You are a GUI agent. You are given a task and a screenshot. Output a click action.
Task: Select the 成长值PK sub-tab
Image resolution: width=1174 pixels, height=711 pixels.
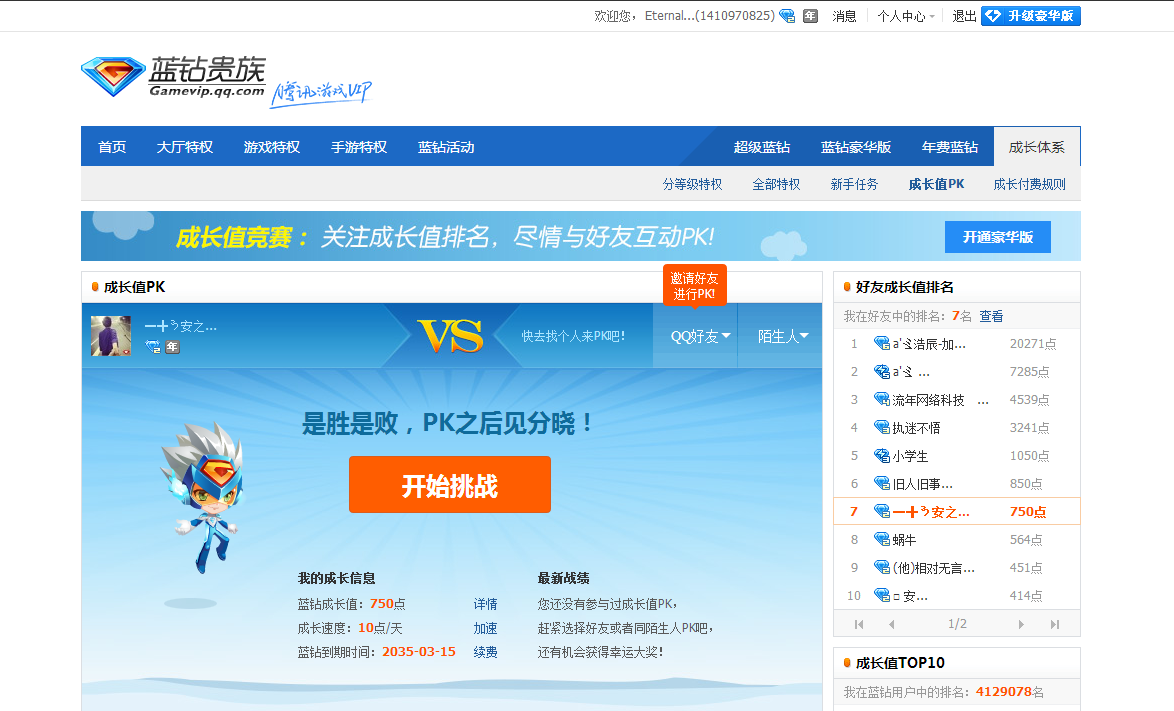(x=936, y=184)
